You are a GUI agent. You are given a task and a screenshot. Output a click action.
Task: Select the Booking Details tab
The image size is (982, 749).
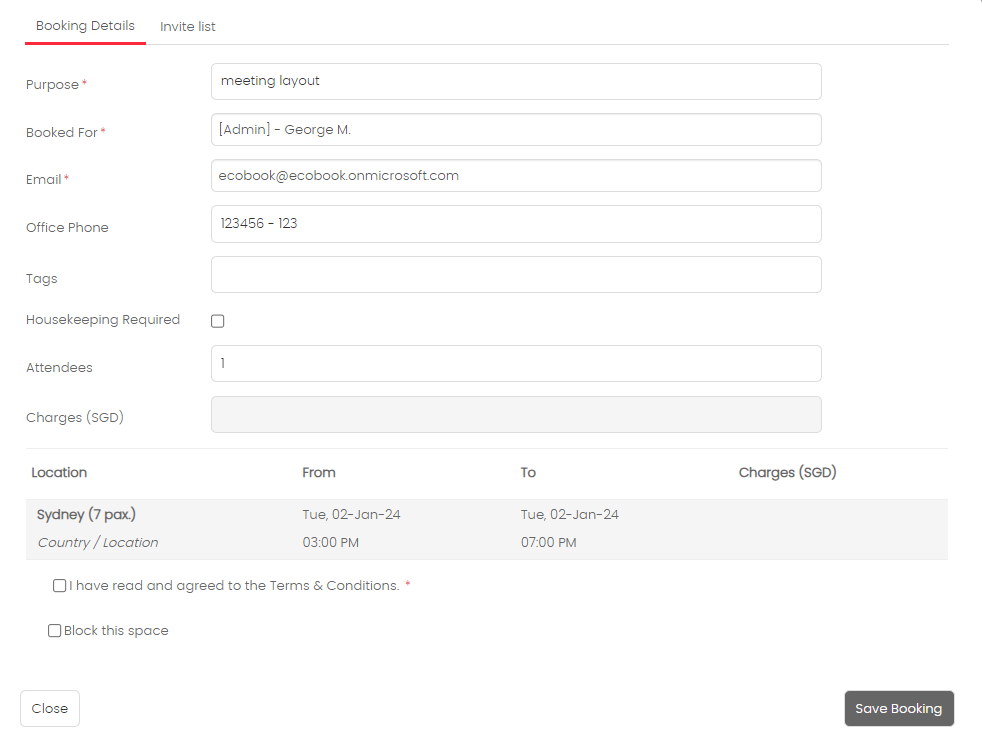(x=85, y=26)
